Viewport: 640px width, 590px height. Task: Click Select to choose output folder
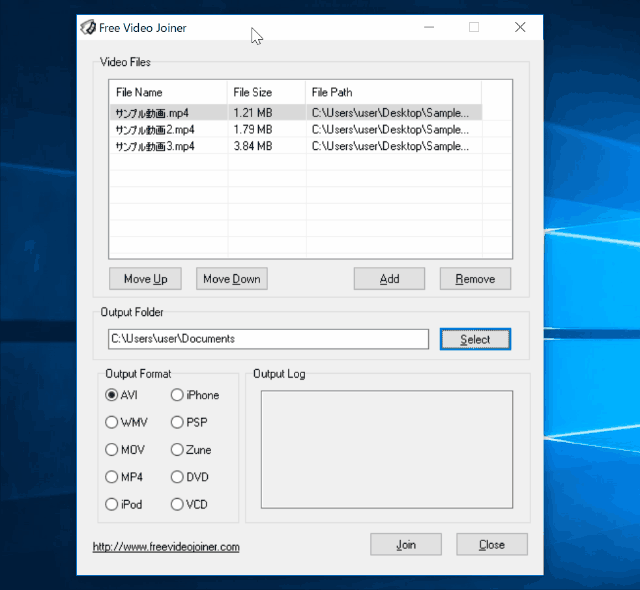[475, 339]
